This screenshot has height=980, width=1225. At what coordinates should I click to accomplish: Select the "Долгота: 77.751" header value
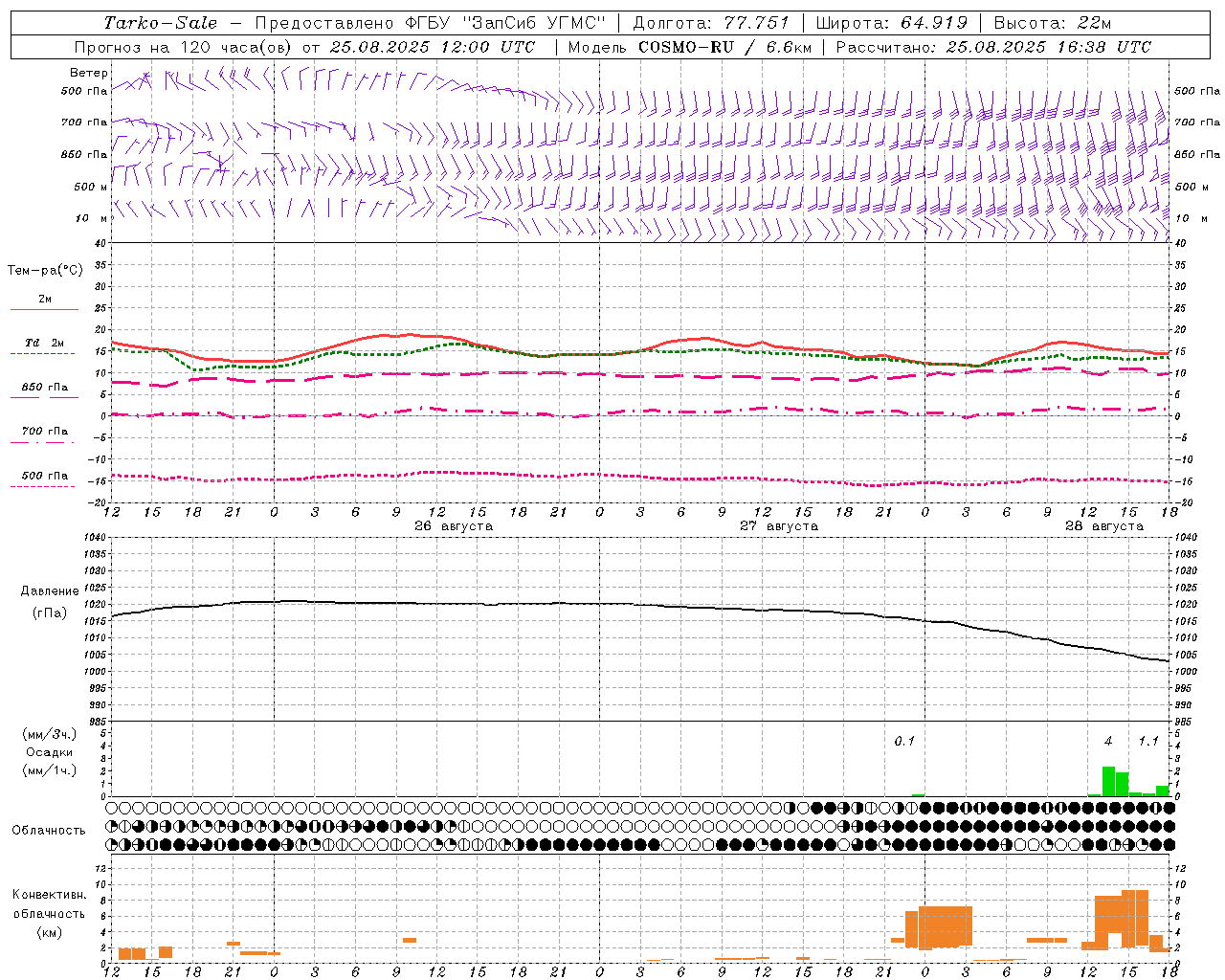click(x=711, y=23)
